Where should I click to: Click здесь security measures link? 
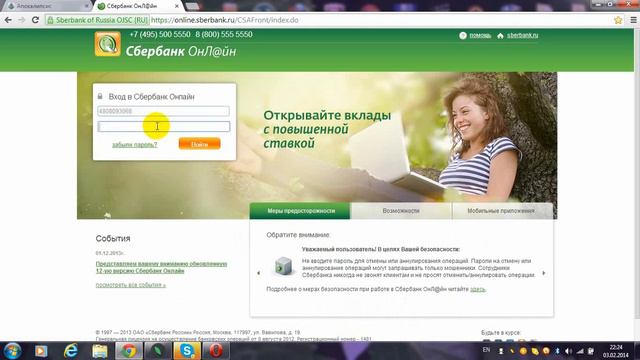tap(478, 289)
